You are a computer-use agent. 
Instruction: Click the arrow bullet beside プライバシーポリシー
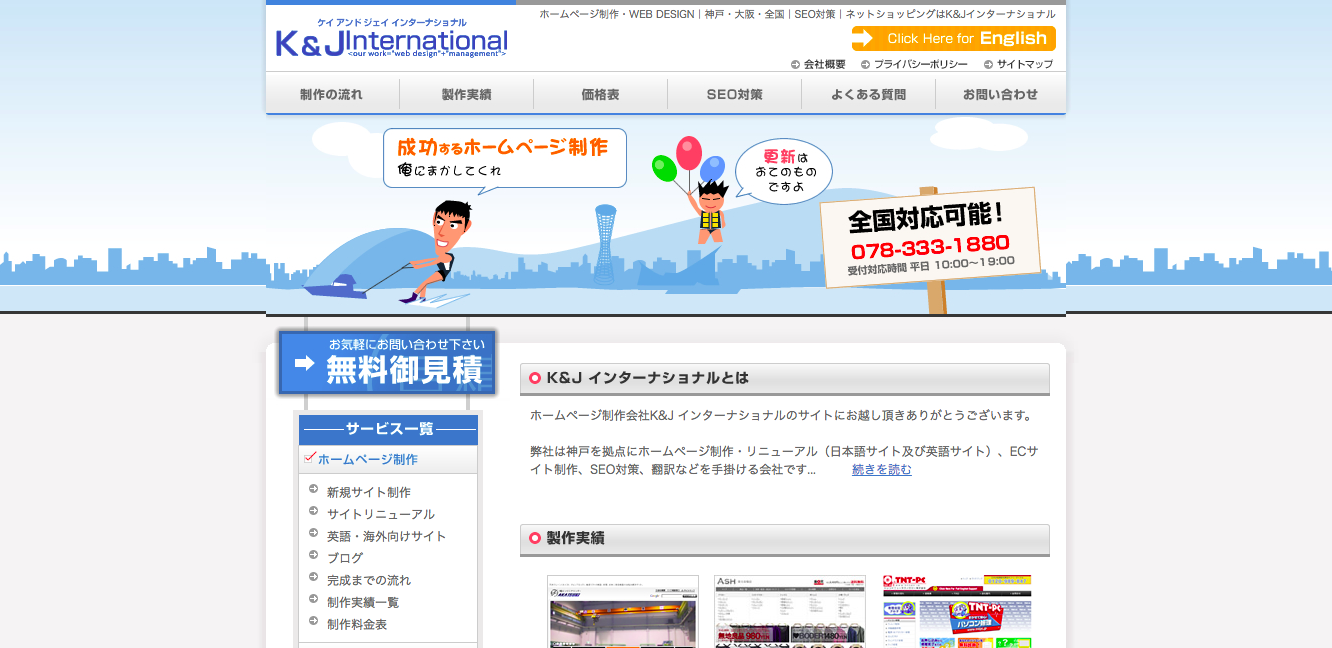[x=865, y=65]
